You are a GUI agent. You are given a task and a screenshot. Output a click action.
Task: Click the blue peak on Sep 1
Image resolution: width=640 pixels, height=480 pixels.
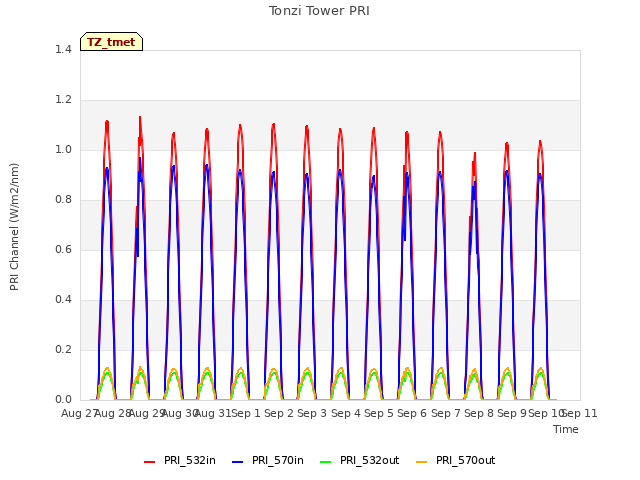pyautogui.click(x=240, y=171)
